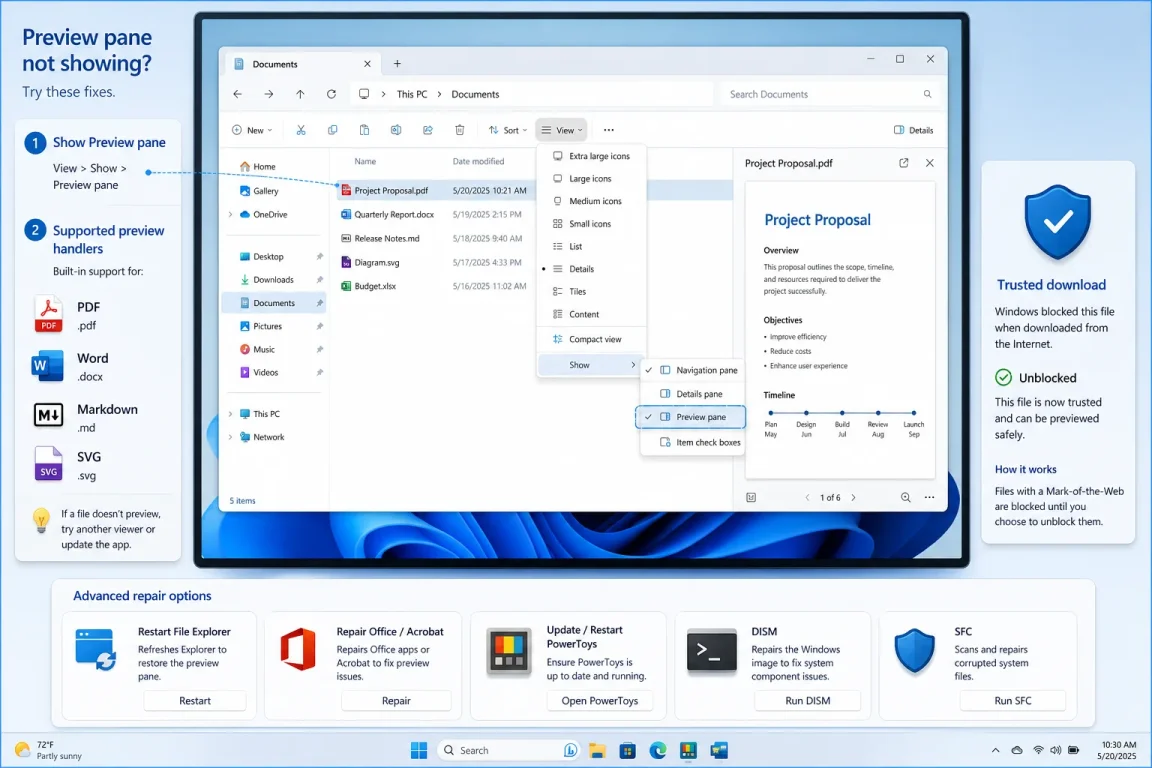Toggle Navigation pane in Show submenu
Screen dimensions: 1152x768
693,370
